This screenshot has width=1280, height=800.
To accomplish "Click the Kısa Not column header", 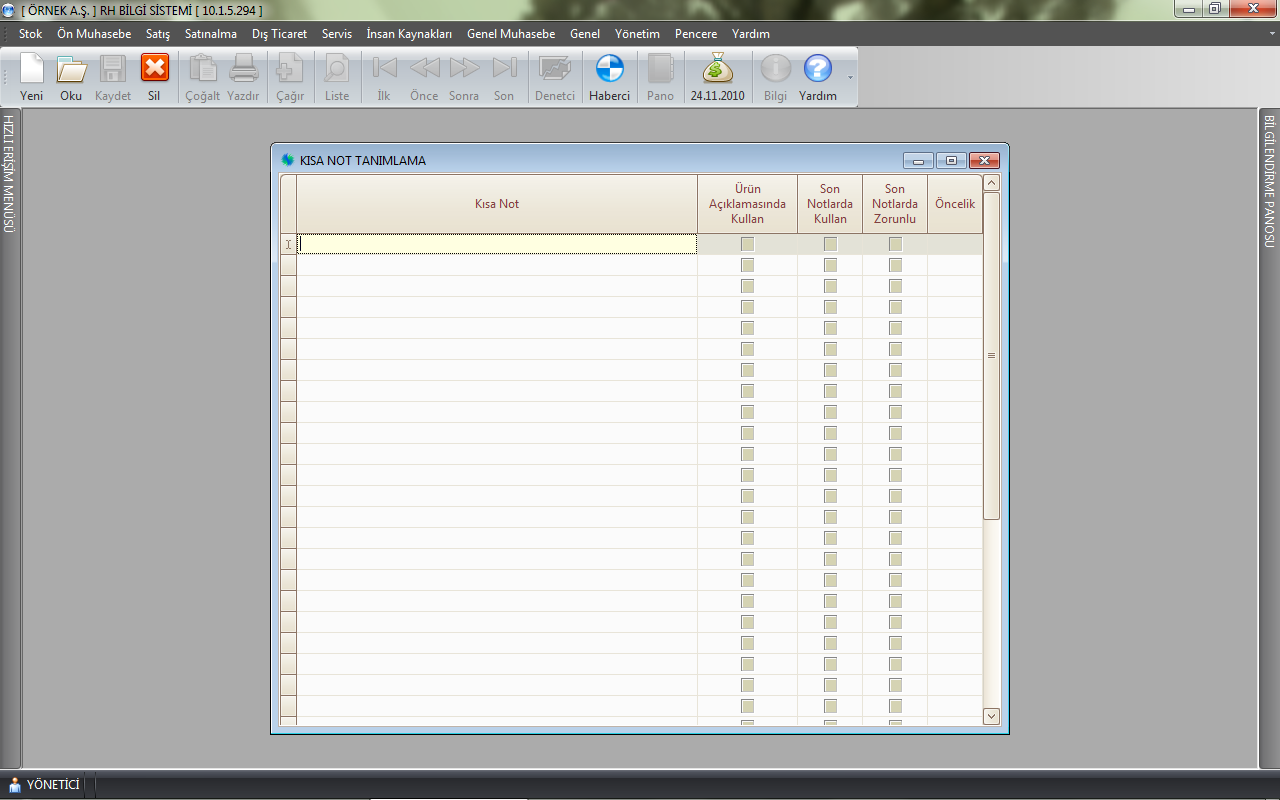I will (496, 204).
